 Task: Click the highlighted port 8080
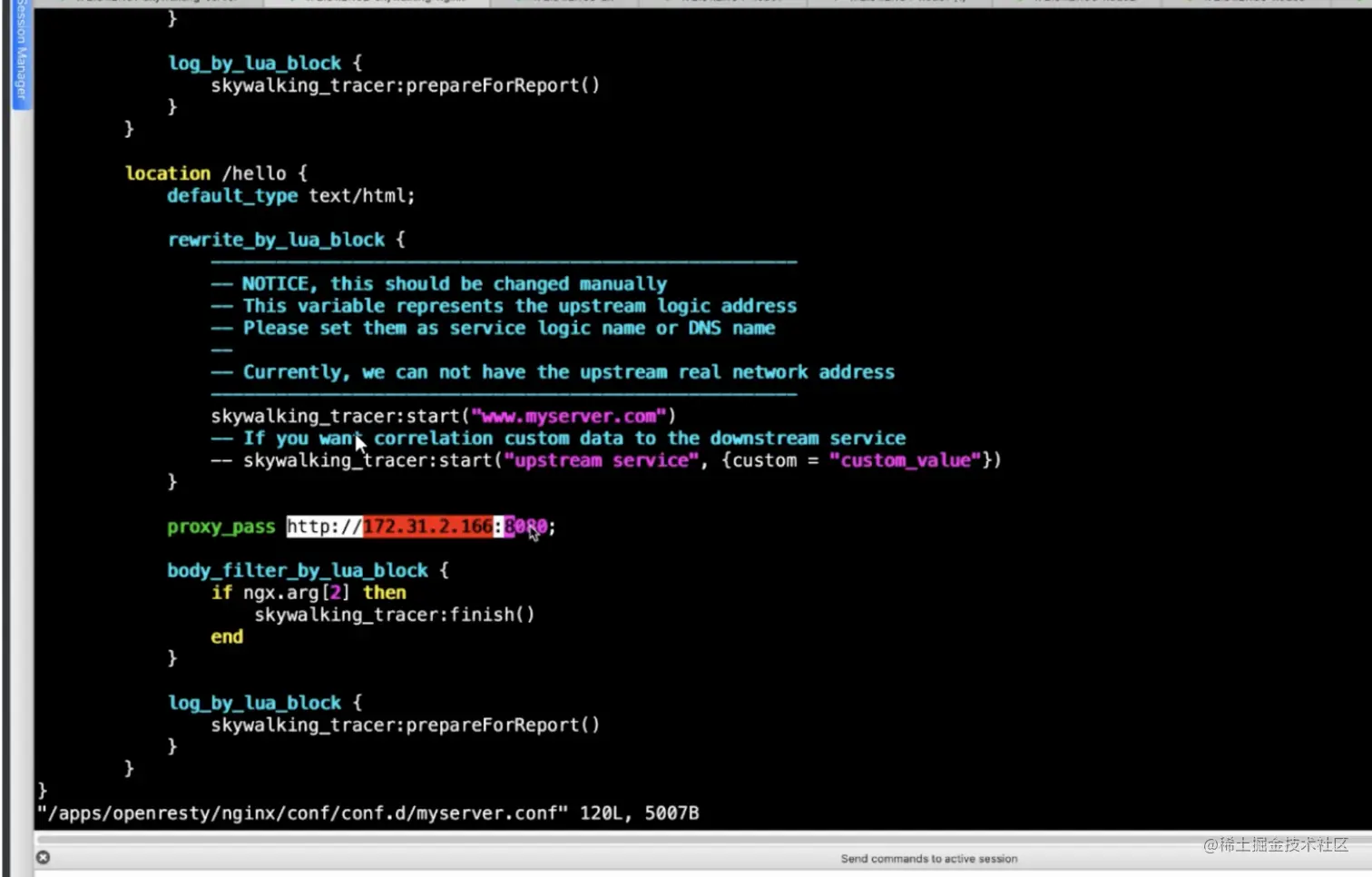(x=526, y=527)
